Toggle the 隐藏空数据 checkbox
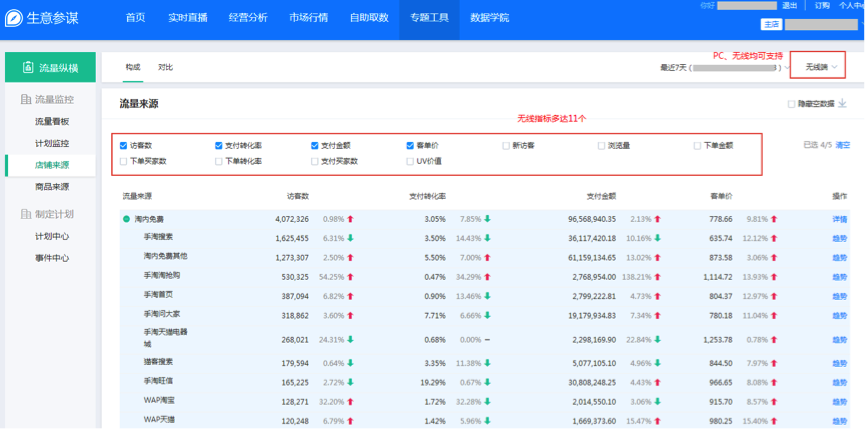 (x=791, y=103)
